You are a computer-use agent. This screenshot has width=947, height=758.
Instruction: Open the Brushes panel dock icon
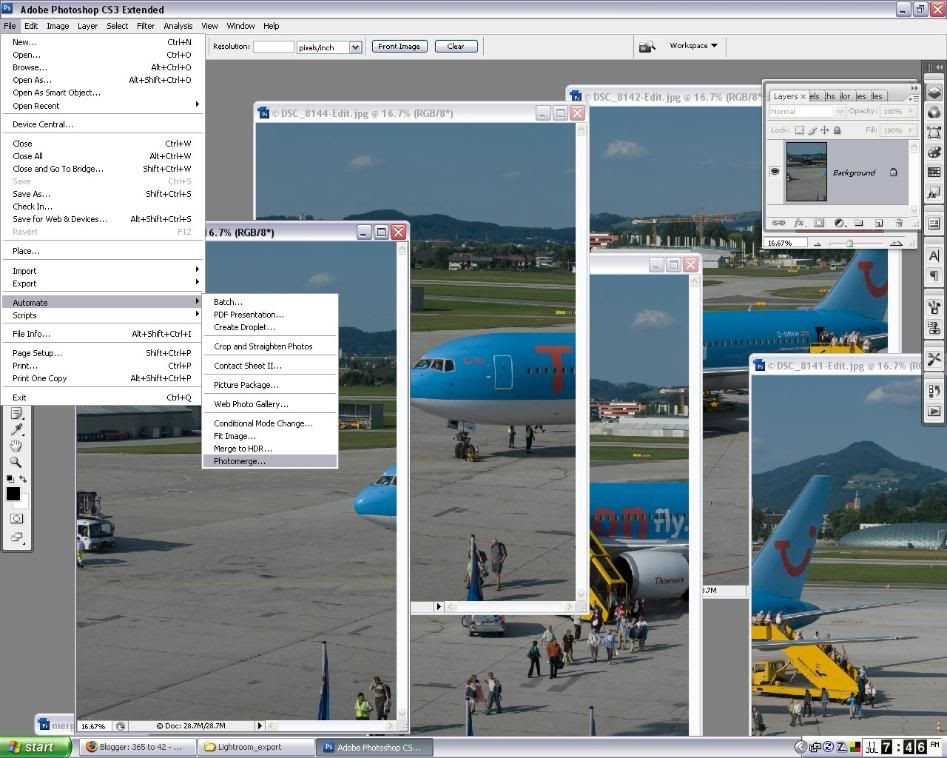tap(934, 307)
